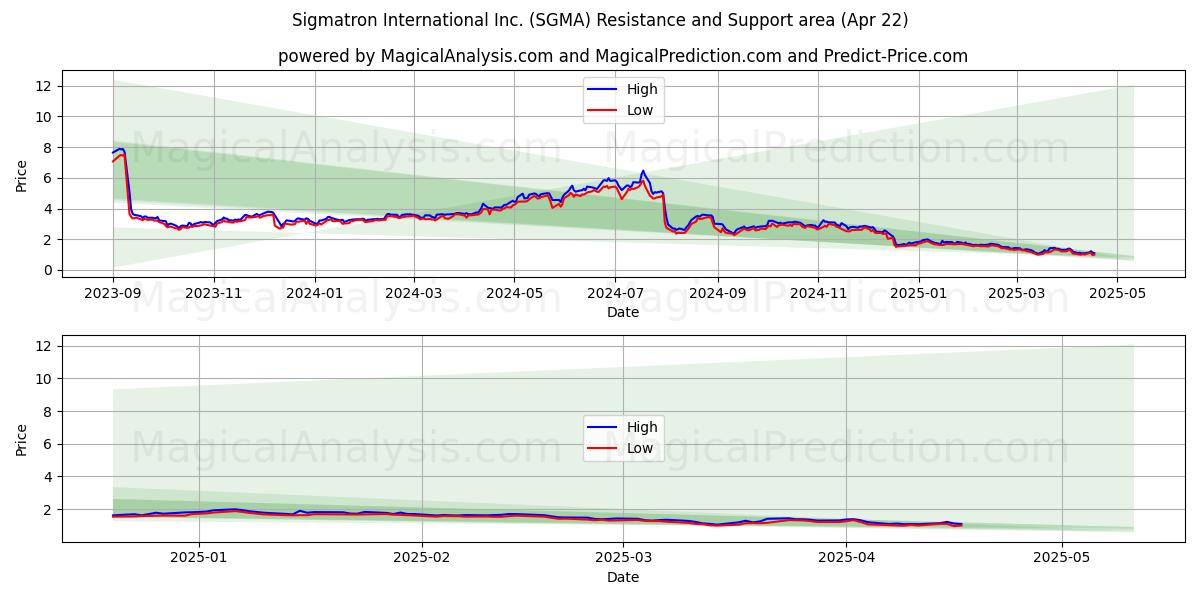Click the 2025-05 x-axis label in top chart

[x=1117, y=294]
